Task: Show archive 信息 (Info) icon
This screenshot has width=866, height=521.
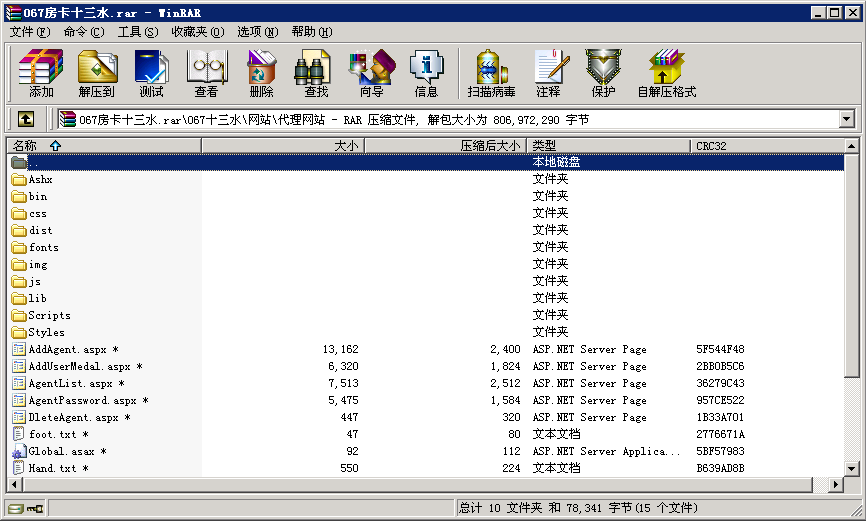Action: [x=426, y=74]
